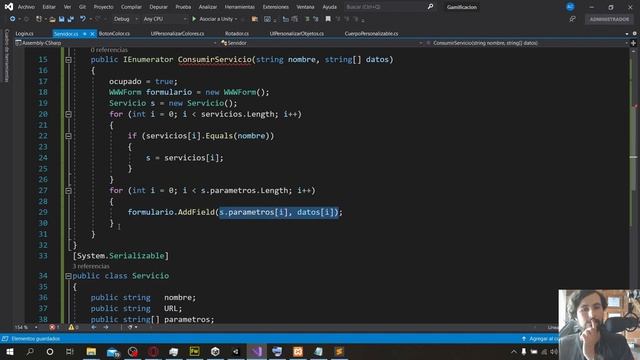
Task: Switch to the Login.cs tab
Action: click(24, 34)
